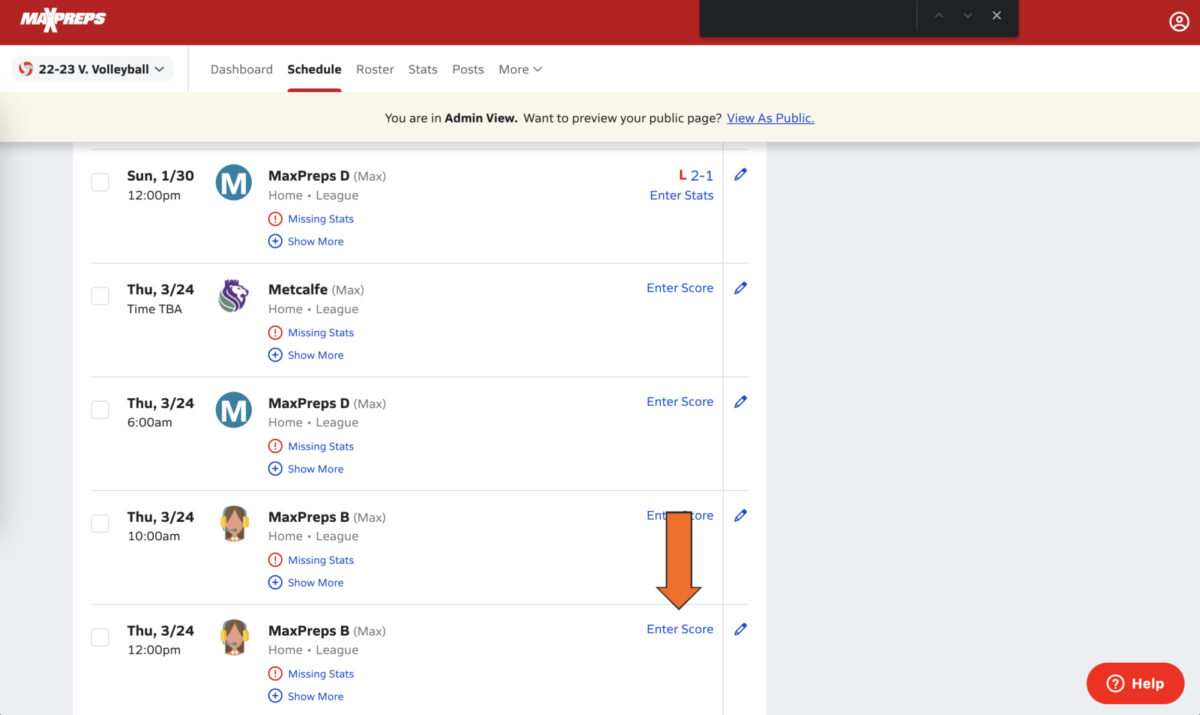Click MaxPreps B mascot on 10:00am game

[234, 524]
